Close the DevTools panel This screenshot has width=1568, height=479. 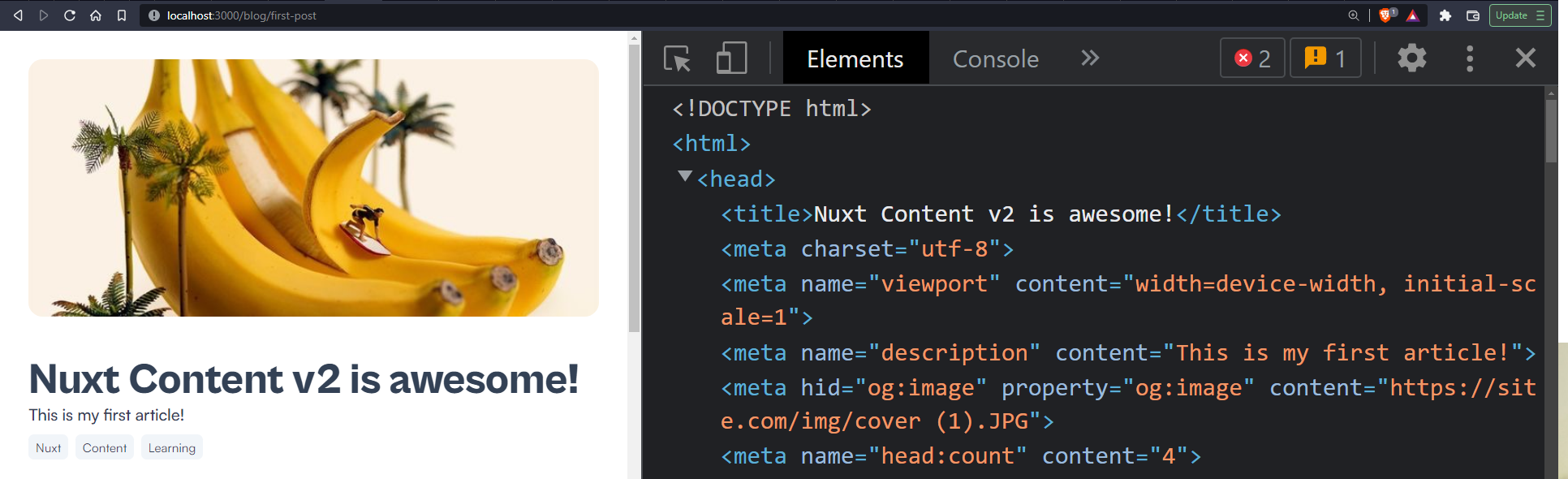1526,58
